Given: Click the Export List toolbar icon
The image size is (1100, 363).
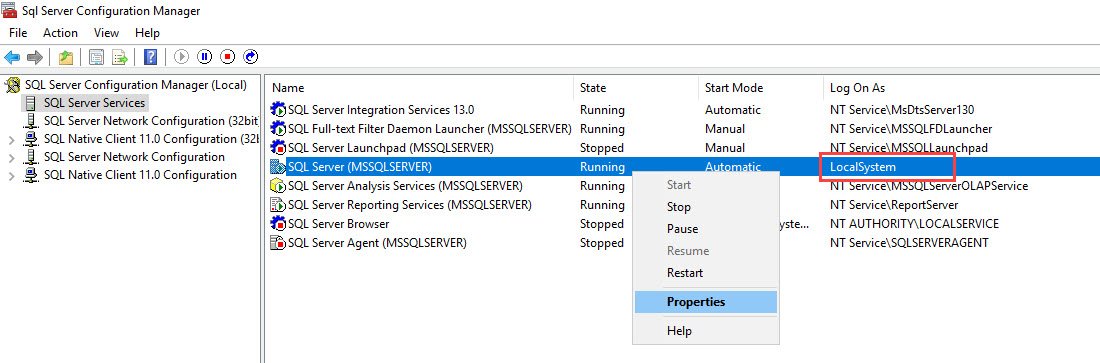Looking at the screenshot, I should 120,57.
